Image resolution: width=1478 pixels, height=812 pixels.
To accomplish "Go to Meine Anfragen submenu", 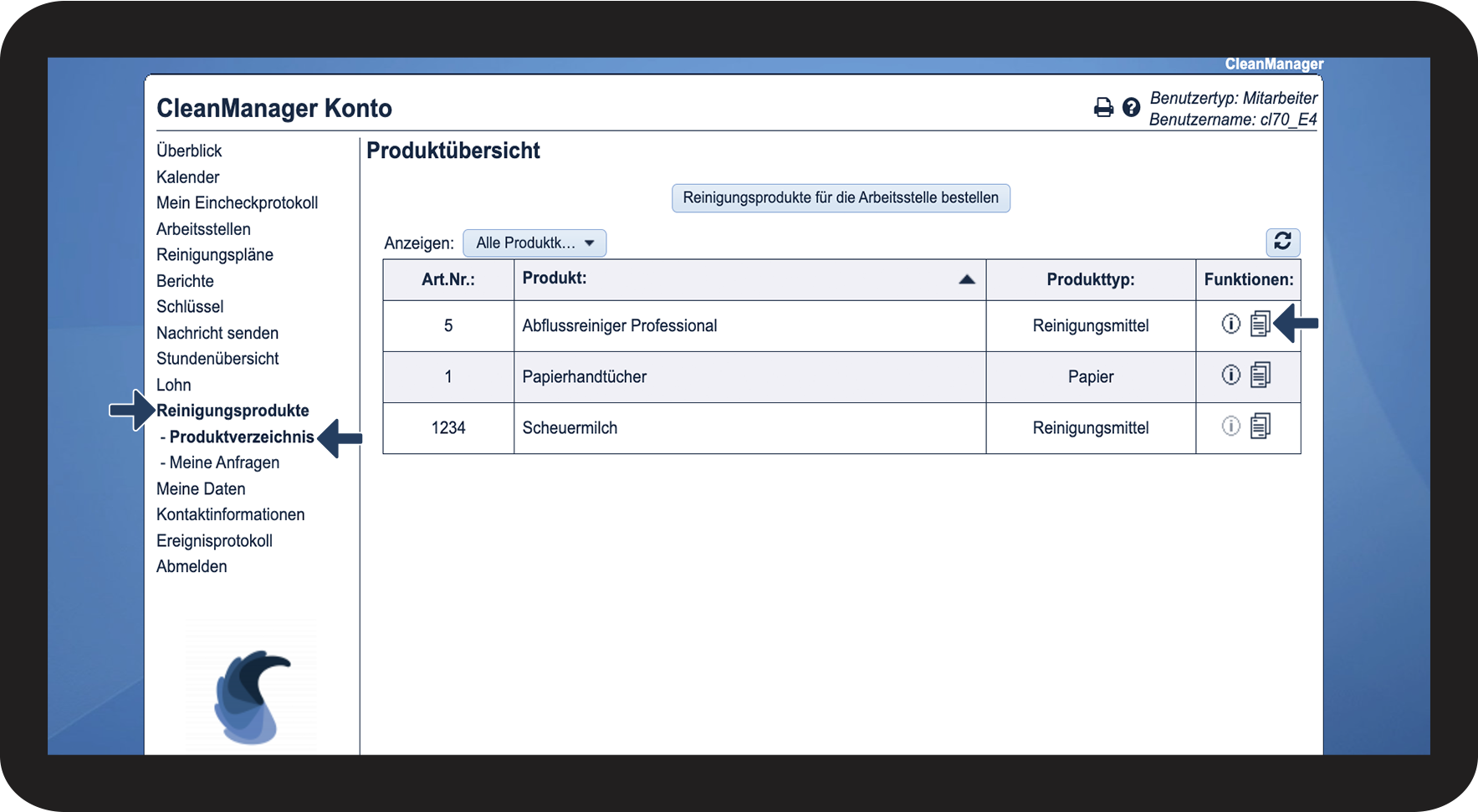I will (x=224, y=462).
